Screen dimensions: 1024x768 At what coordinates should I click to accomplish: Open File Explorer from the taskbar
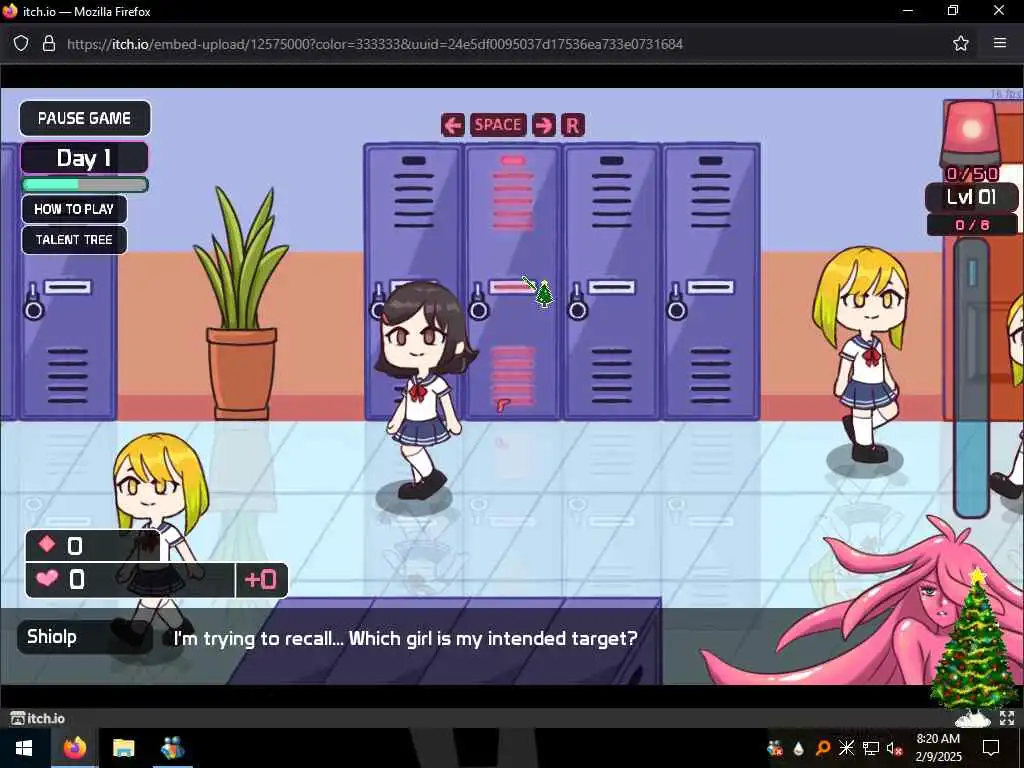tap(123, 748)
